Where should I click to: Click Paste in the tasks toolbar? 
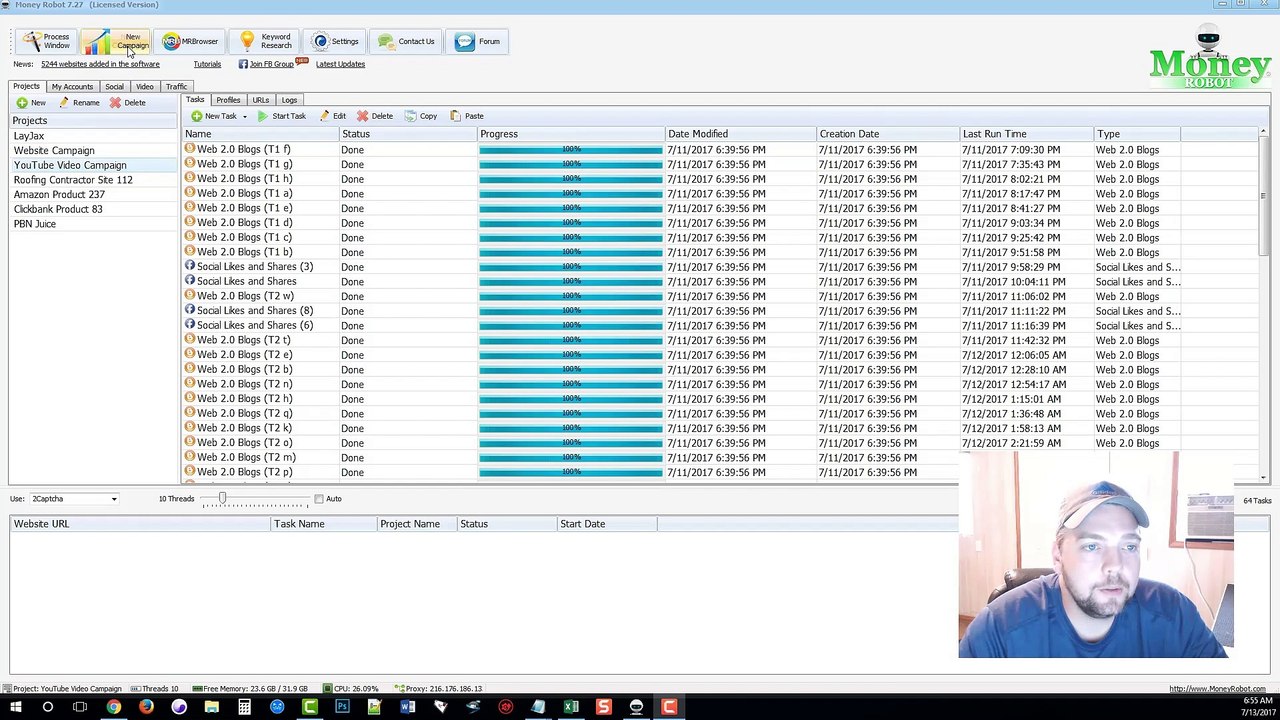coord(466,116)
